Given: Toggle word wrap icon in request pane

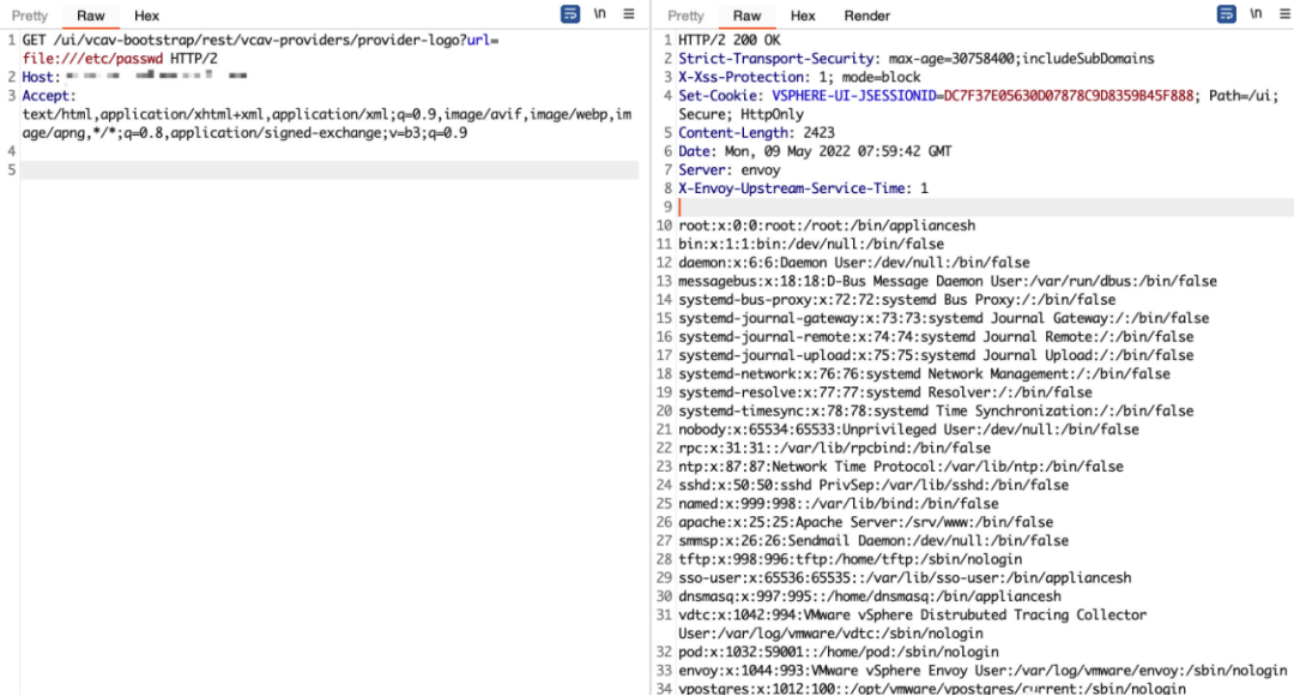Looking at the screenshot, I should (570, 15).
